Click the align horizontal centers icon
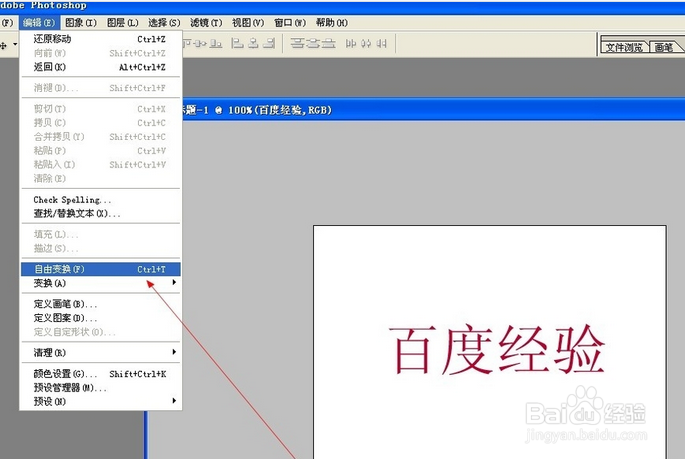The image size is (685, 459). tap(253, 43)
